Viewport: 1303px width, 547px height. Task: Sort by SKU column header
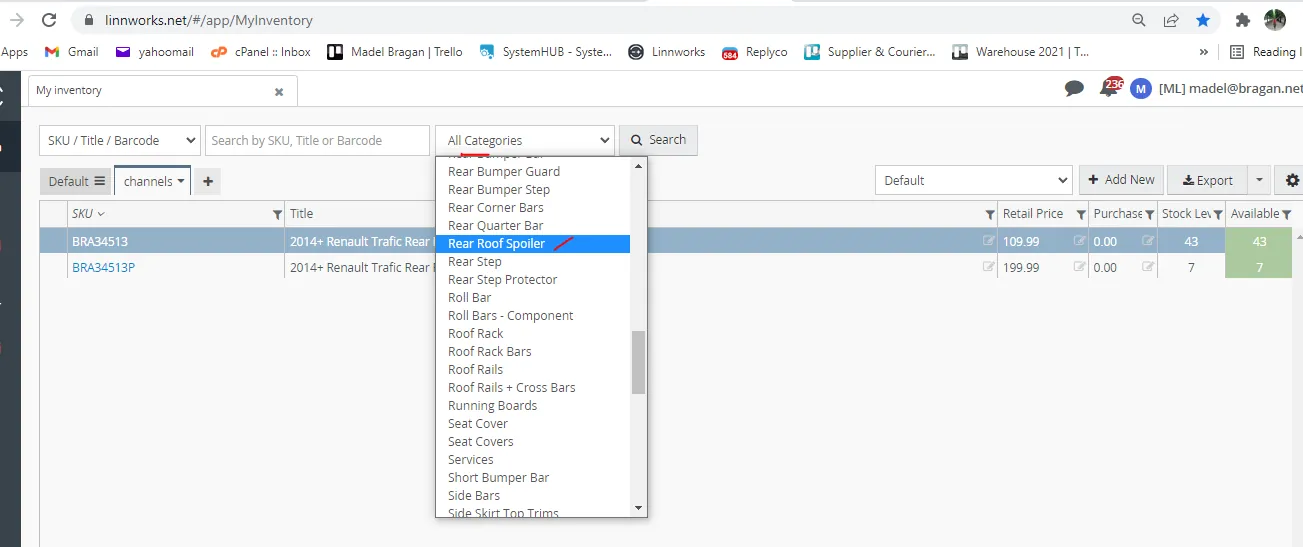tap(88, 213)
